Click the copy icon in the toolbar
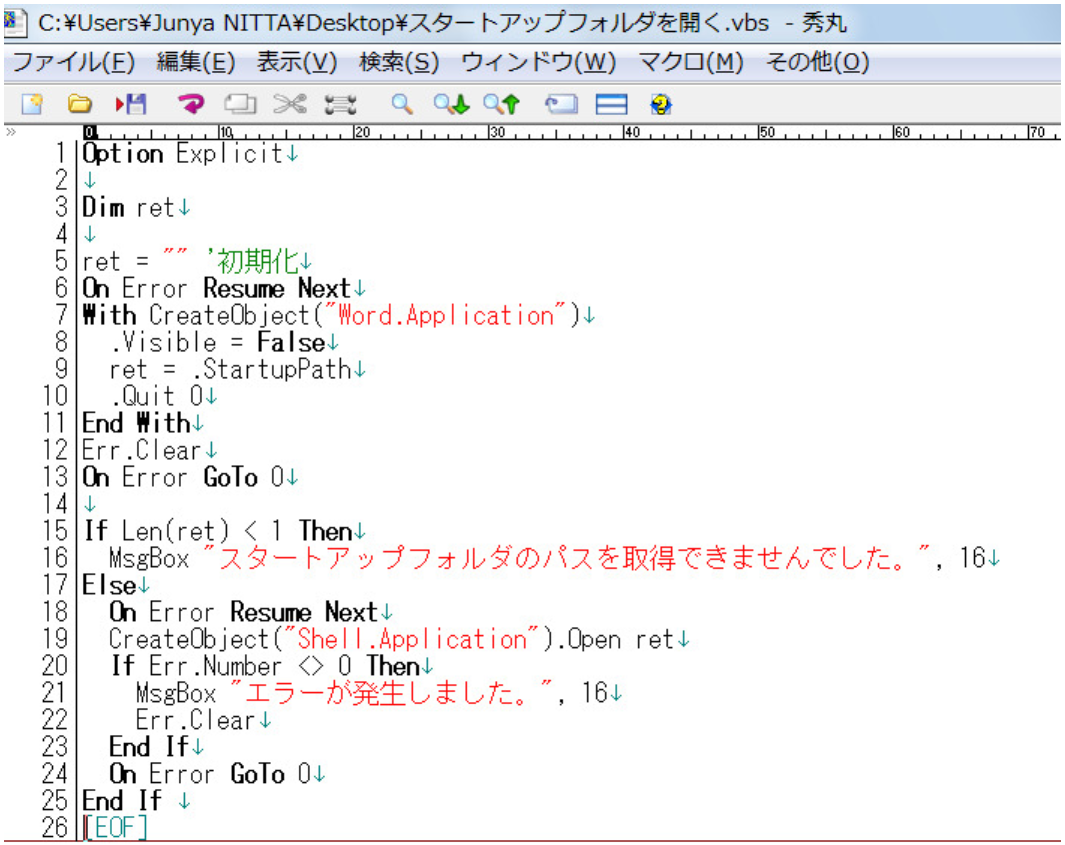The height and width of the screenshot is (845, 1065). coord(240,104)
